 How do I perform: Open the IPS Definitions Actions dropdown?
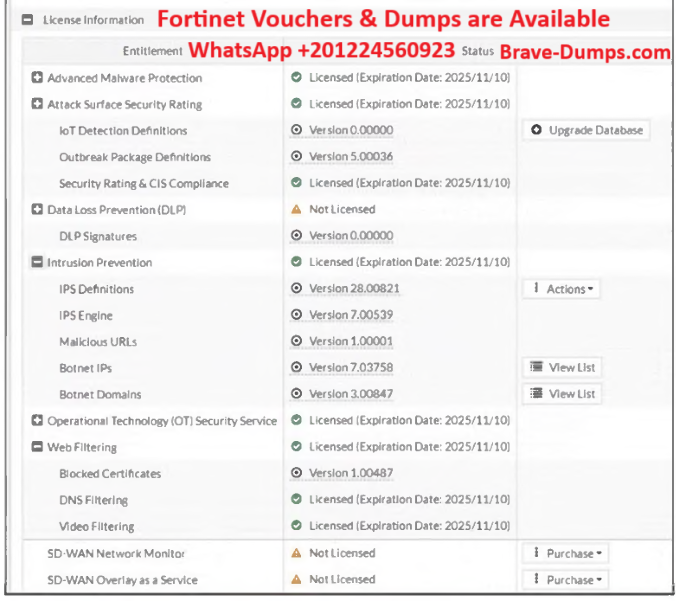561,289
